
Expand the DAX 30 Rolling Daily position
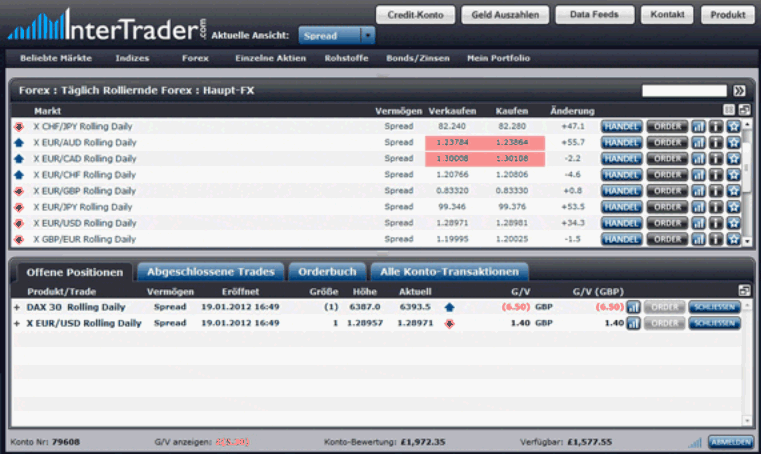(17, 307)
